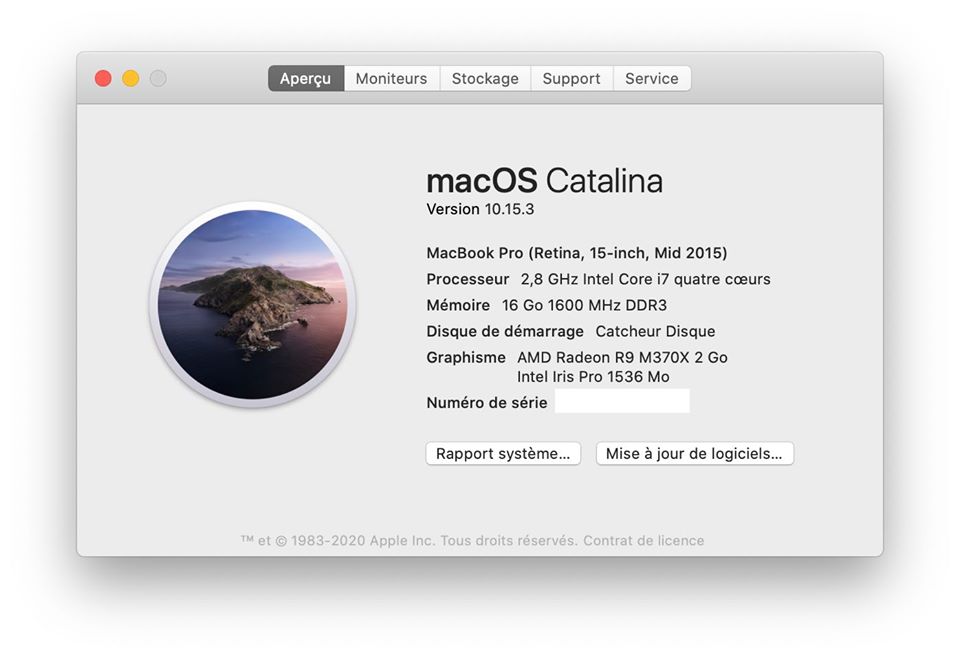Click the Catcheur Disque startup disk value
Viewport: 960px width, 658px height.
655,331
